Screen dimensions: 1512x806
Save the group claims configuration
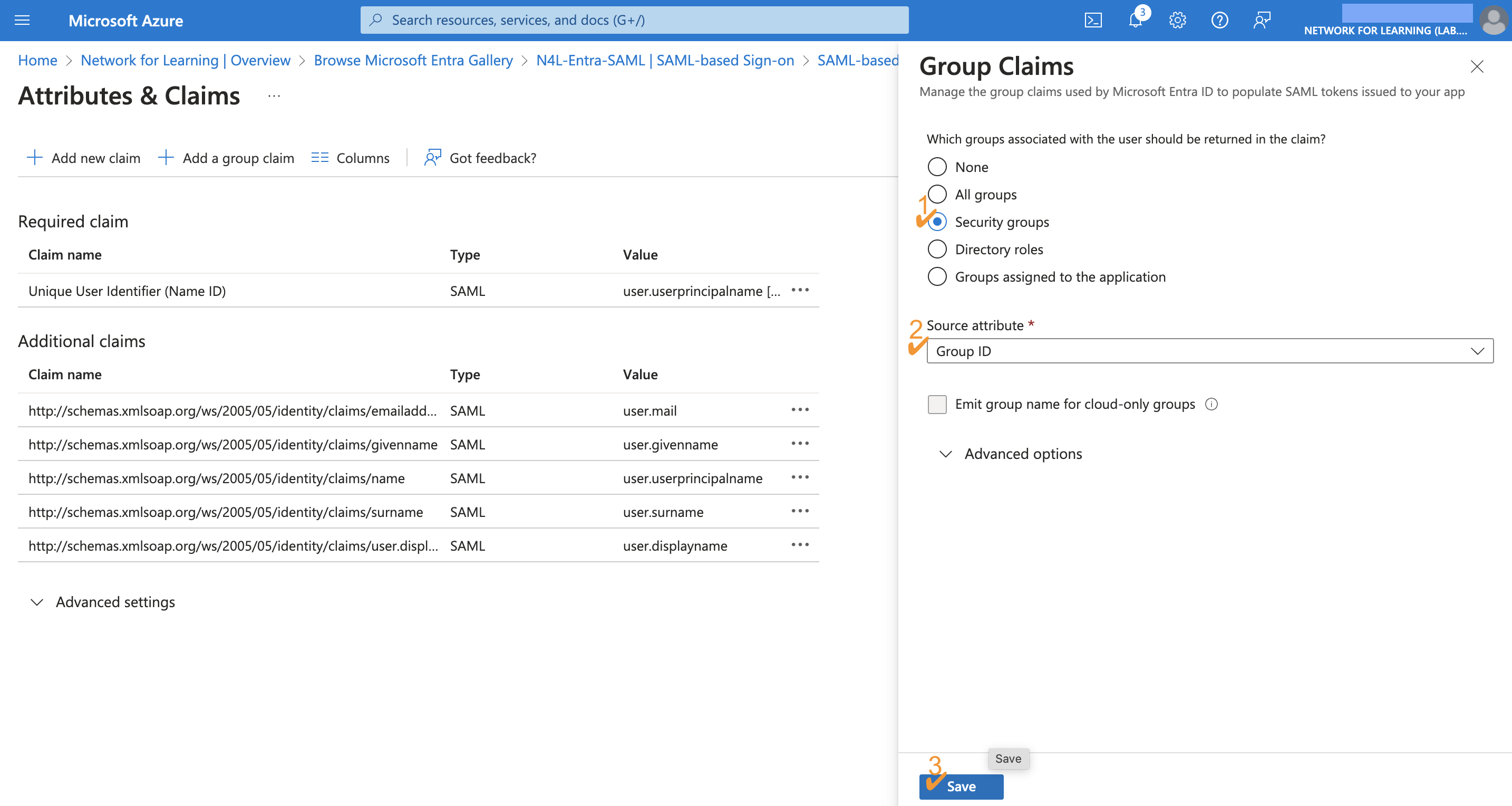(961, 786)
